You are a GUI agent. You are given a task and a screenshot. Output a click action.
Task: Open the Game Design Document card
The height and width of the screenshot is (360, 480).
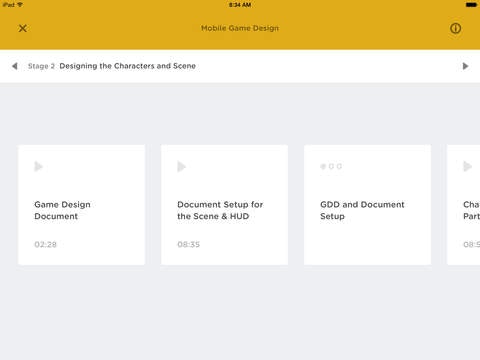click(82, 205)
